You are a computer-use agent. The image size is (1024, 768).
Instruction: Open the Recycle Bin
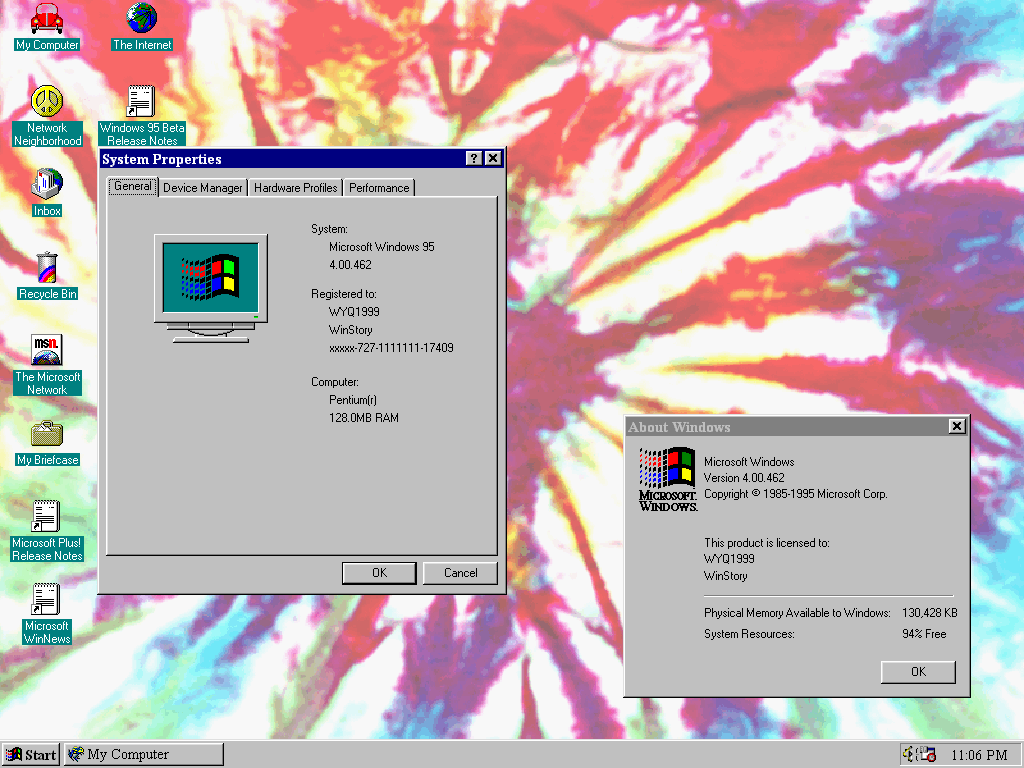click(47, 268)
